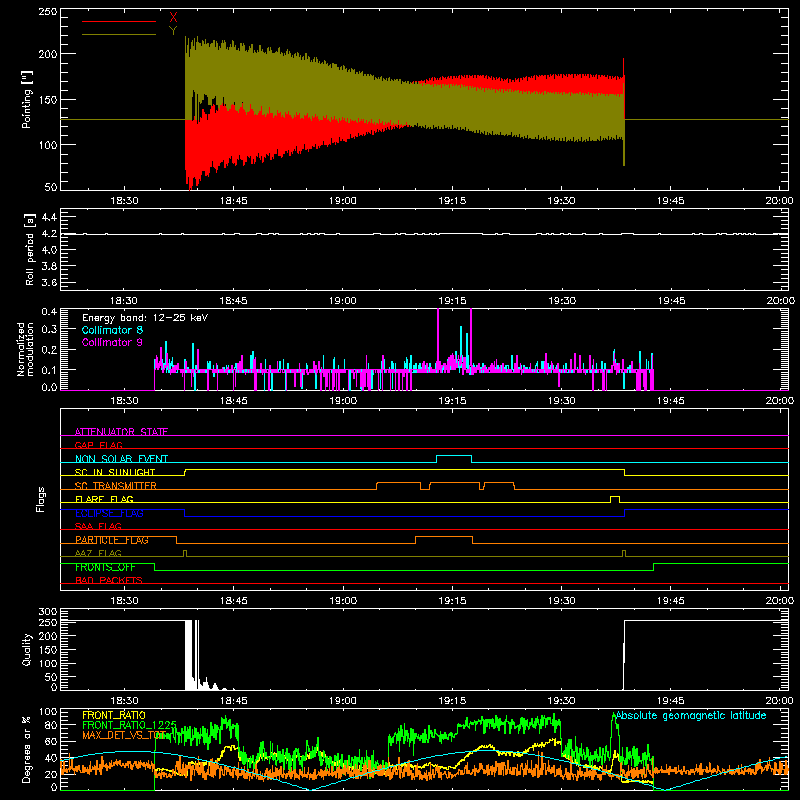
Task: Click the 80 tick on Degrees axis
Action: [51, 725]
